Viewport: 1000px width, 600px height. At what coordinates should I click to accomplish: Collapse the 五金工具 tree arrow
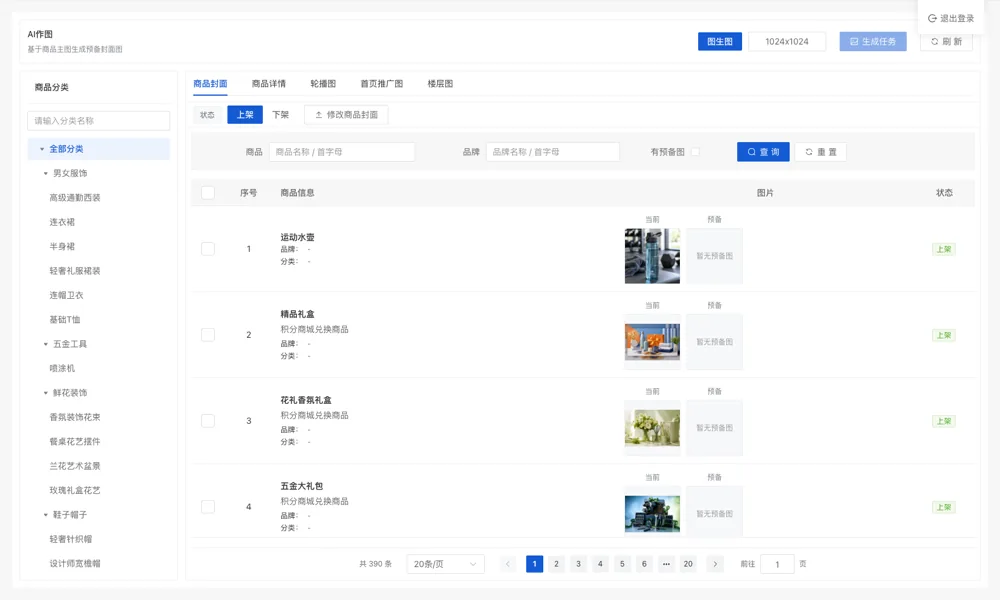click(x=45, y=344)
